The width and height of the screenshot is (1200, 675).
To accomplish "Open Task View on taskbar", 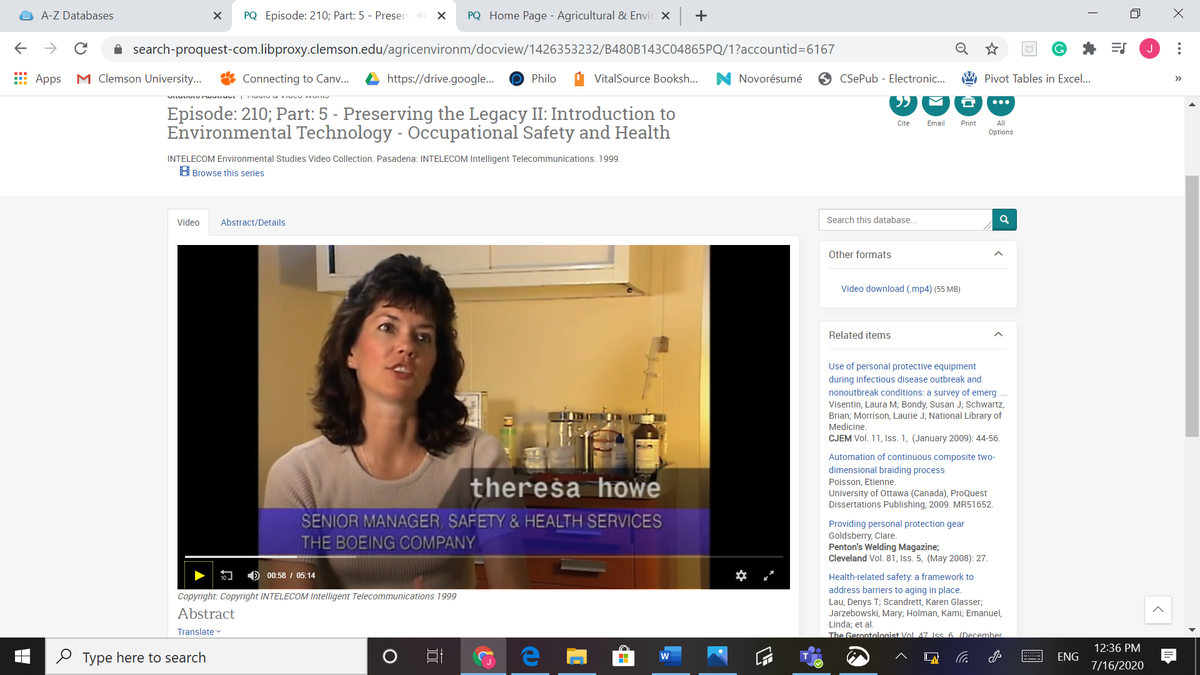I will point(436,657).
